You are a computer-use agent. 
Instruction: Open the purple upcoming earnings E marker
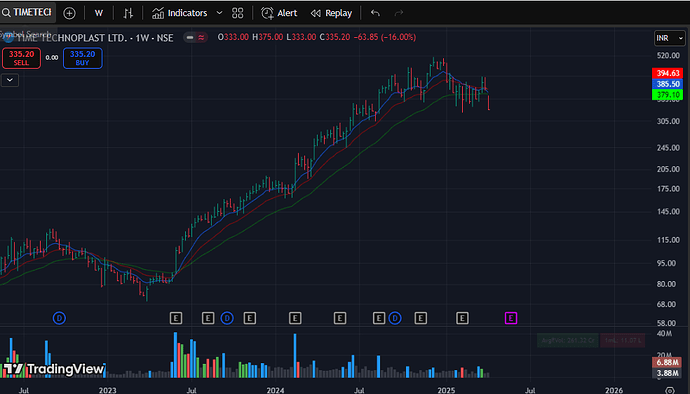510,318
